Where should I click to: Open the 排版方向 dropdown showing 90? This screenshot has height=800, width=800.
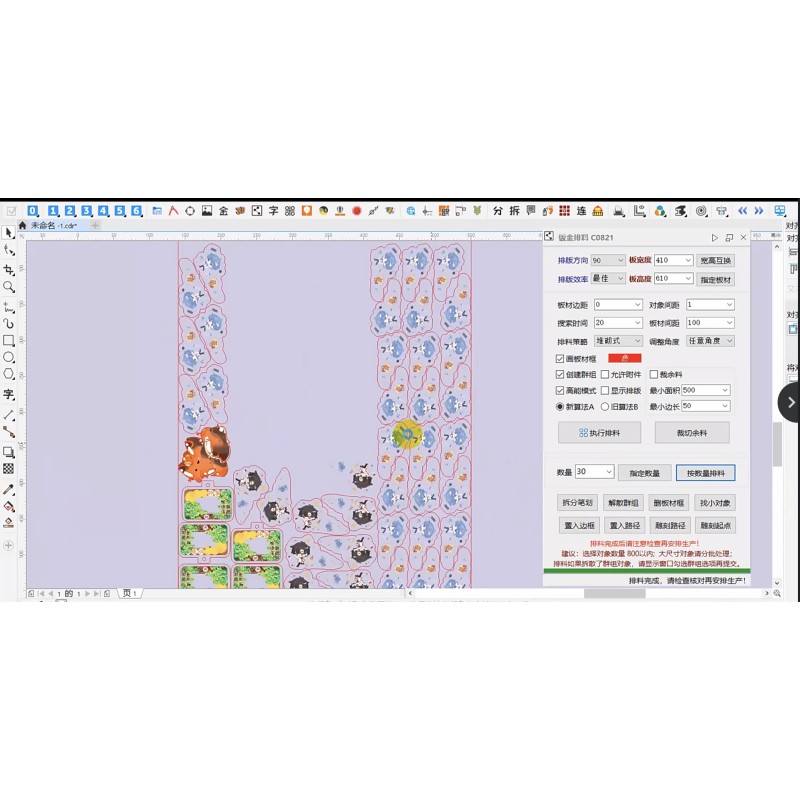[x=608, y=260]
